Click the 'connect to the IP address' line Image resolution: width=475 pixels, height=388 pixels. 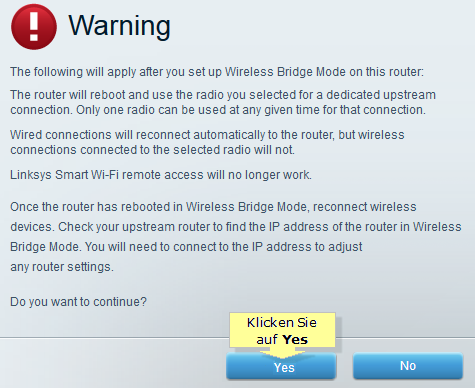pos(186,247)
